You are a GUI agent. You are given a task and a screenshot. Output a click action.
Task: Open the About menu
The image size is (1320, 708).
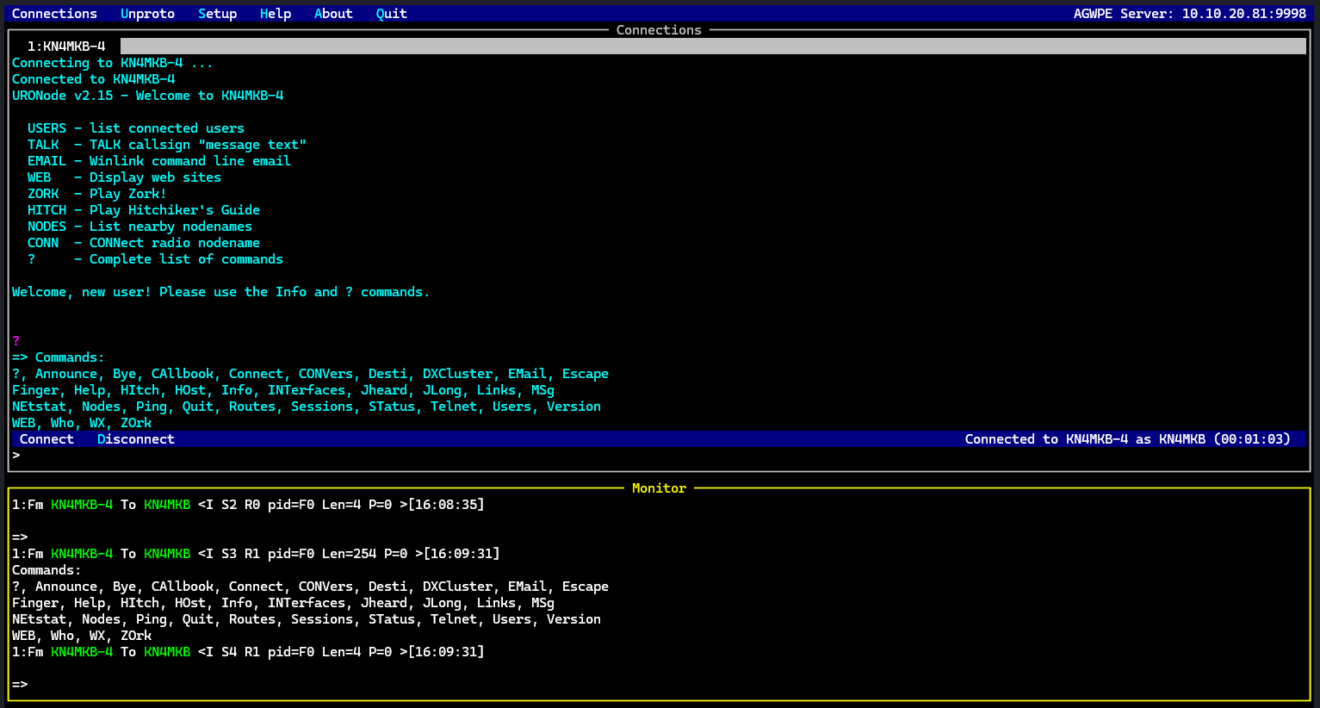point(333,13)
